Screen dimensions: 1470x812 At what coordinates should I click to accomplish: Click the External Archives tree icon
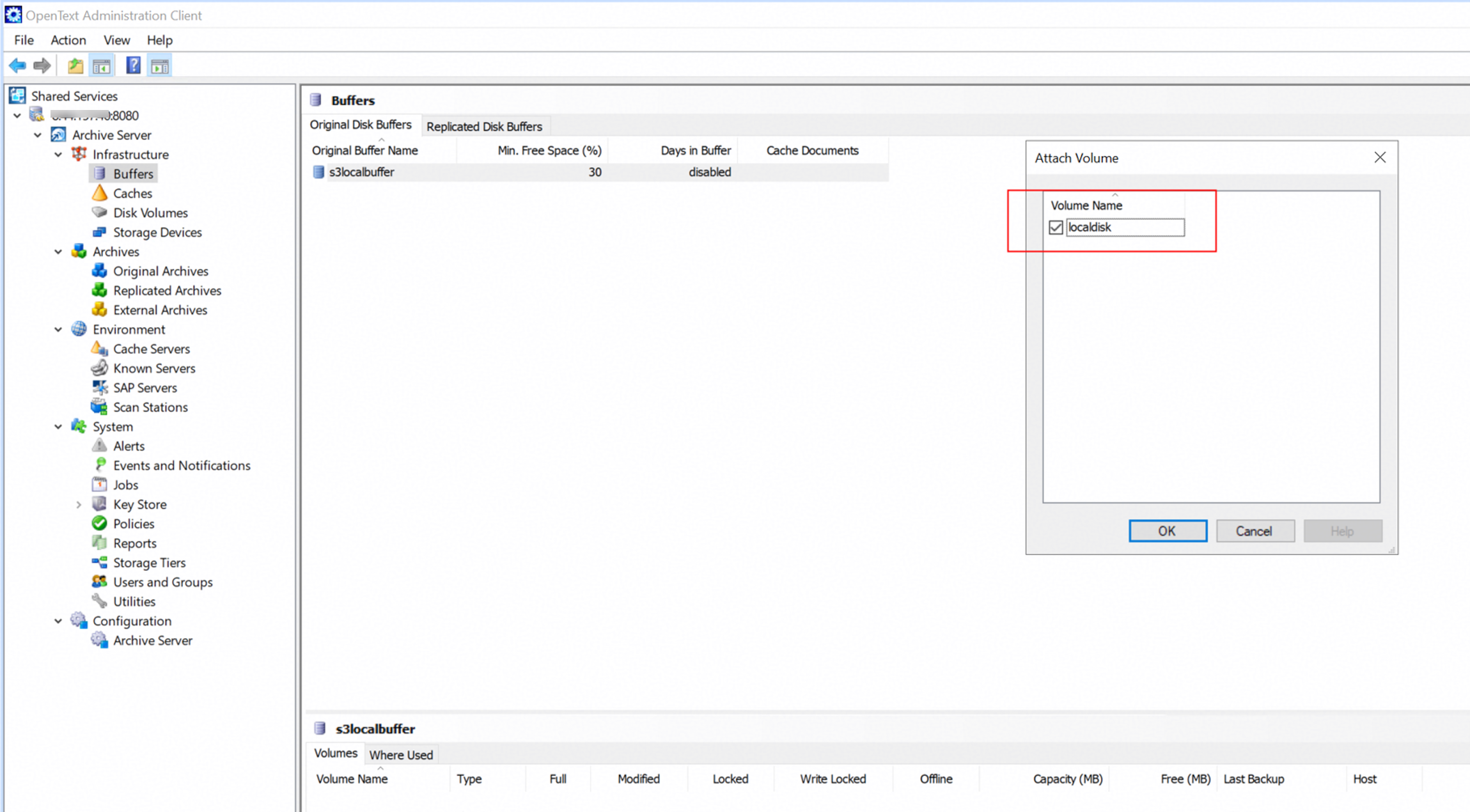[x=100, y=309]
